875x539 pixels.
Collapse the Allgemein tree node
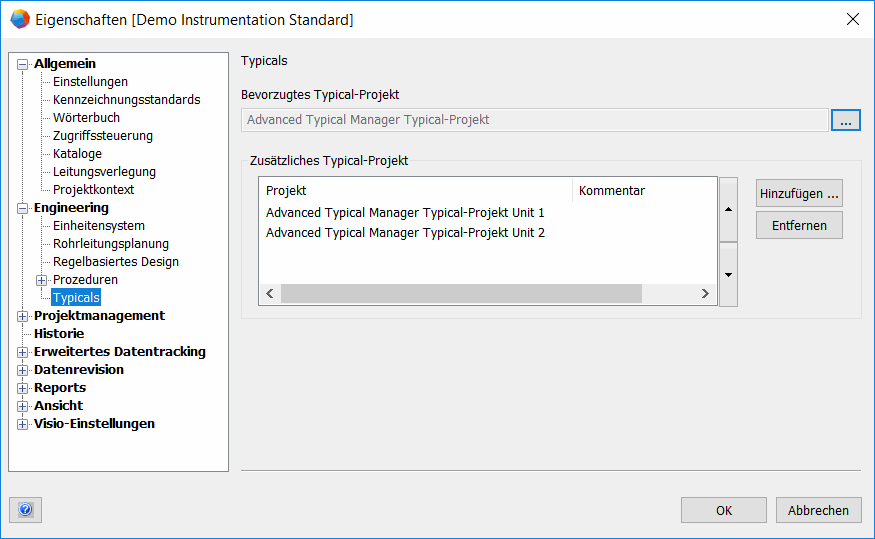tap(23, 64)
